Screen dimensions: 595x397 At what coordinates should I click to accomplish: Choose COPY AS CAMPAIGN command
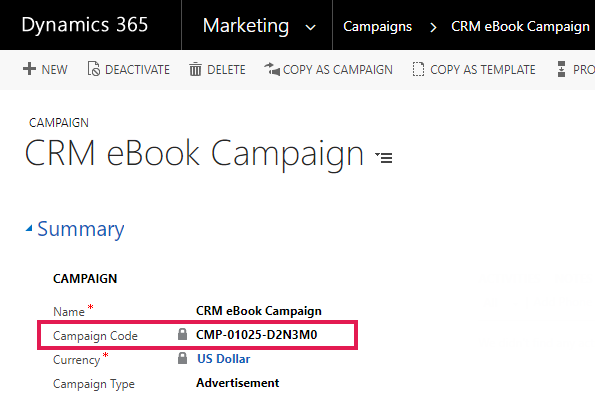(x=338, y=70)
